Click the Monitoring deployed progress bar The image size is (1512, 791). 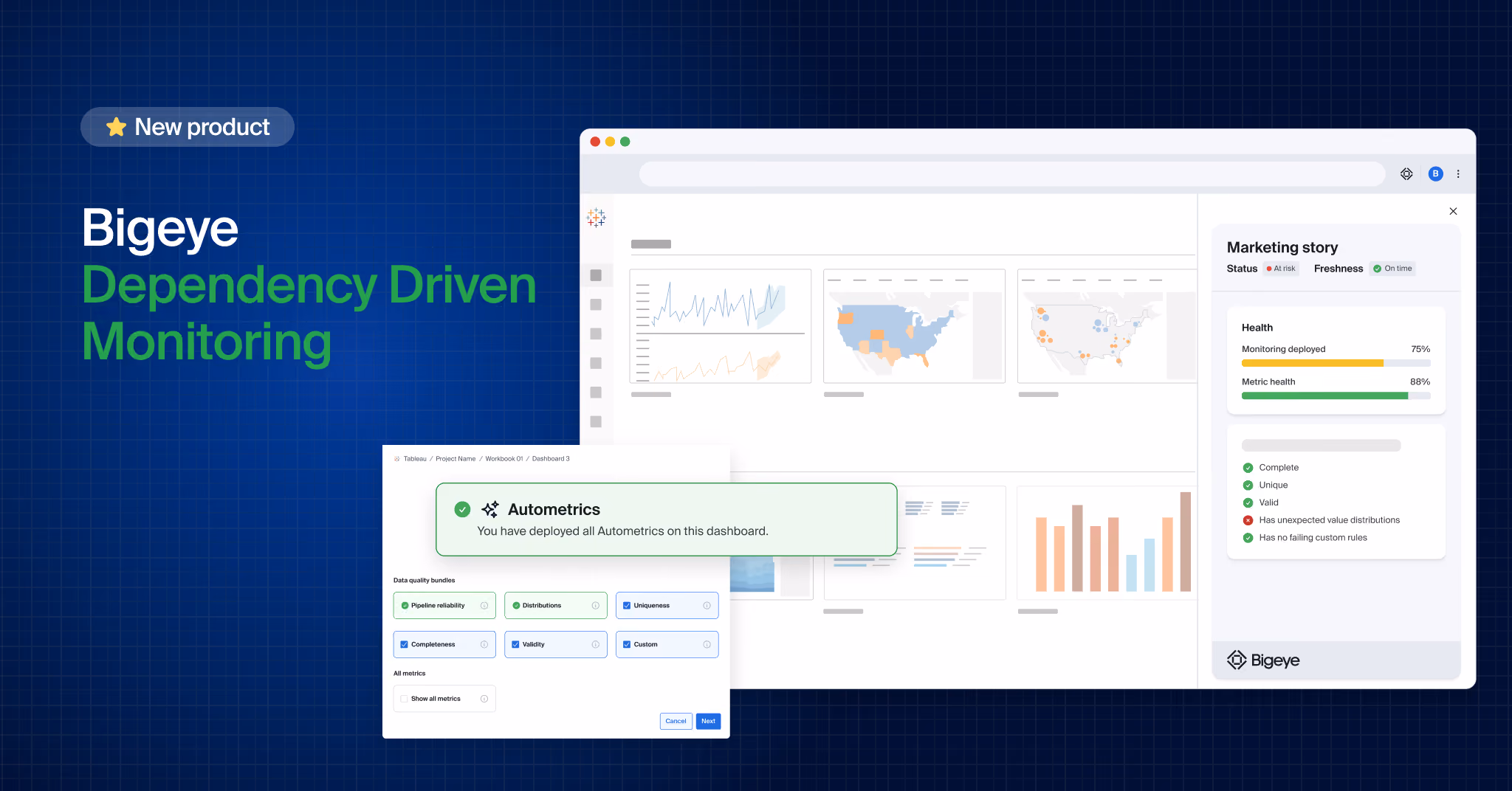(1336, 363)
